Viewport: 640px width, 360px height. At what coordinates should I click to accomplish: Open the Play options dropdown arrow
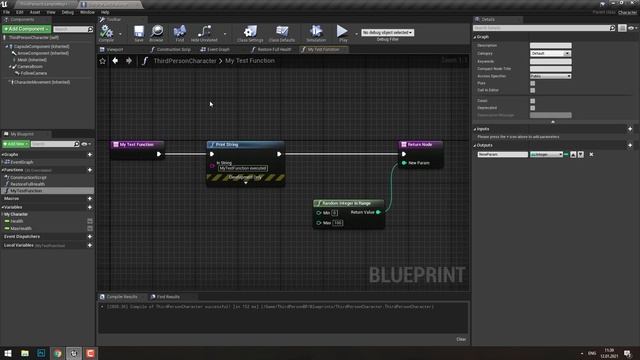[x=356, y=34]
